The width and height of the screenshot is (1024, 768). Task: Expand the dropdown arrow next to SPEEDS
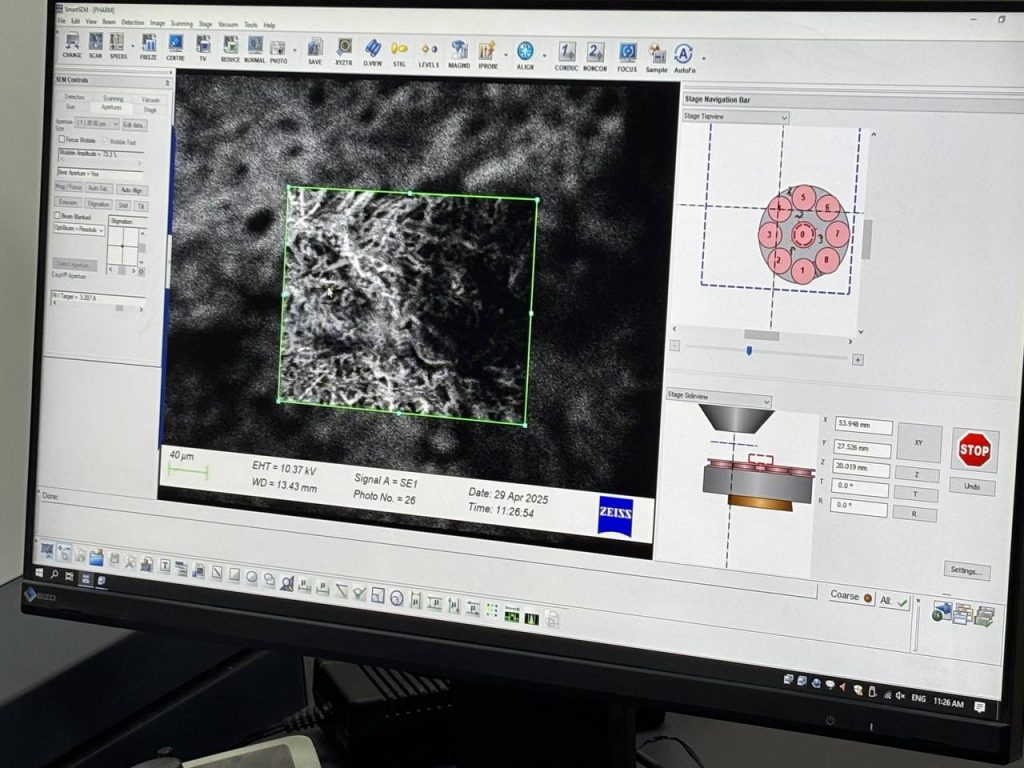(133, 47)
